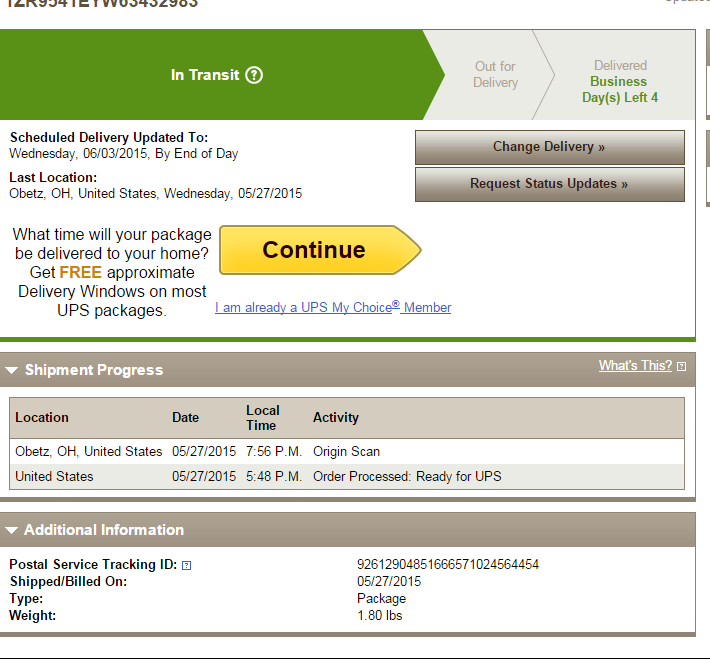
Task: Click the help icon after What's This?
Action: coord(681,367)
